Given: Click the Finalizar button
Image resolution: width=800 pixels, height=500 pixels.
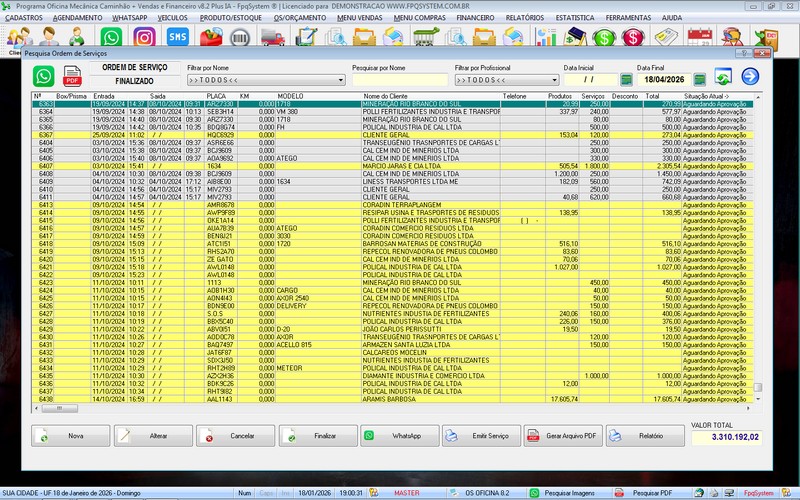Looking at the screenshot, I should coord(316,437).
